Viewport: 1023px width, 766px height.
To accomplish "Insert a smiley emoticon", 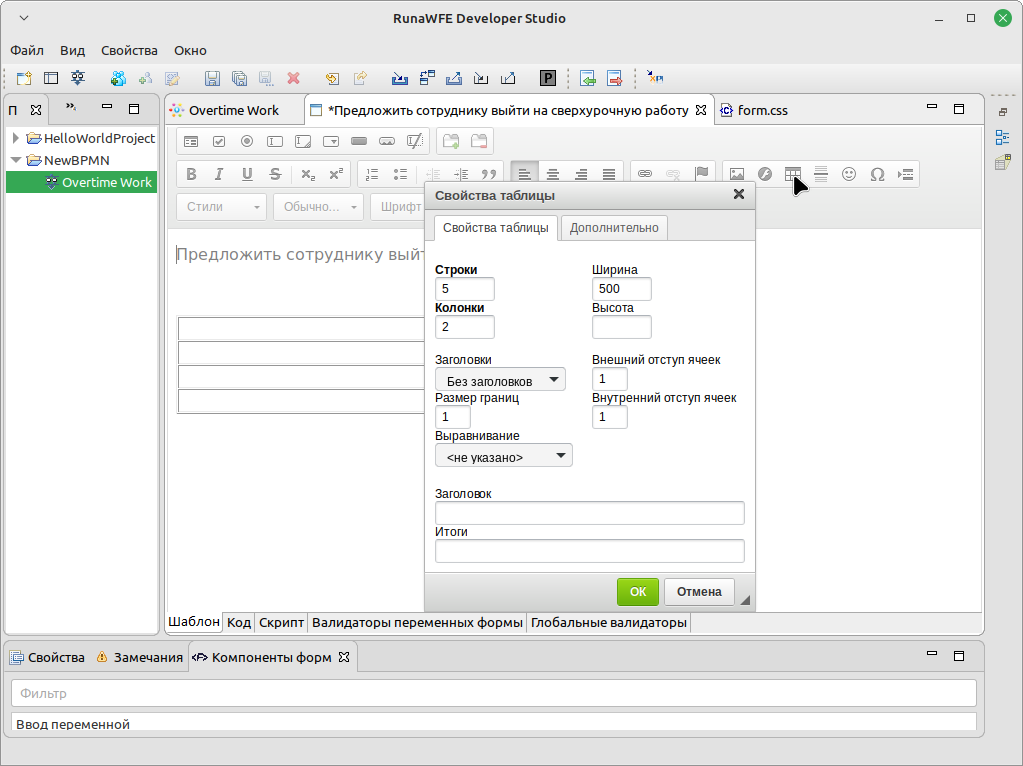I will click(x=849, y=174).
